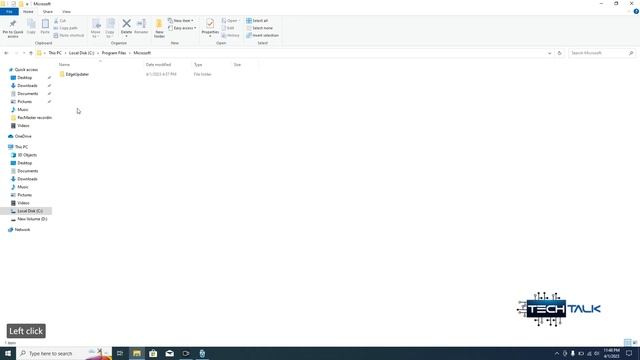The height and width of the screenshot is (360, 640).
Task: Click Program Files in the breadcrumb
Action: point(114,53)
